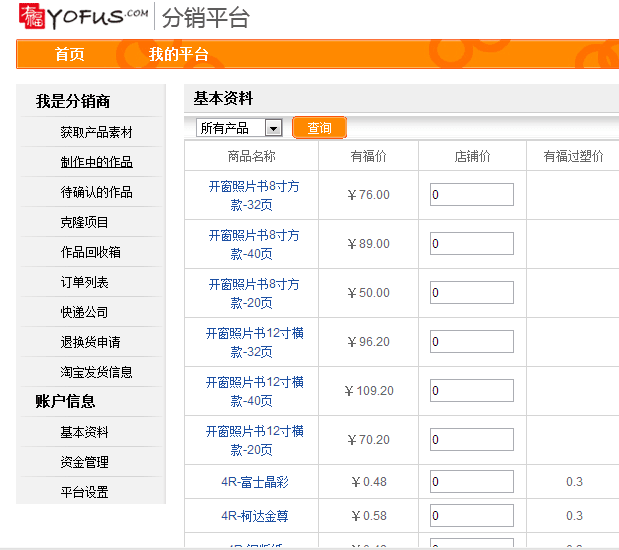Open 退换货申请 in sidebar

90,342
